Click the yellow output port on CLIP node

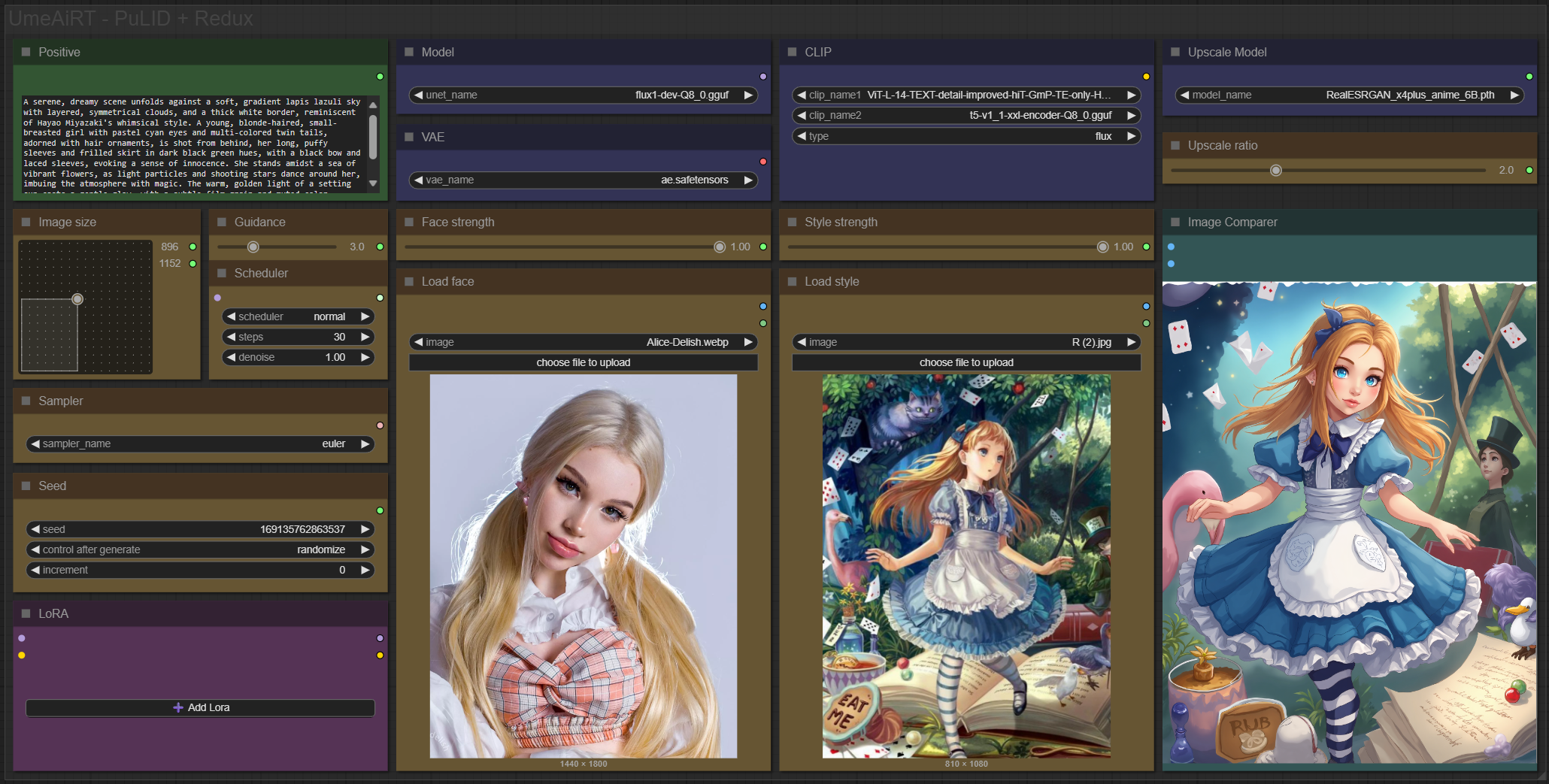coord(1146,77)
